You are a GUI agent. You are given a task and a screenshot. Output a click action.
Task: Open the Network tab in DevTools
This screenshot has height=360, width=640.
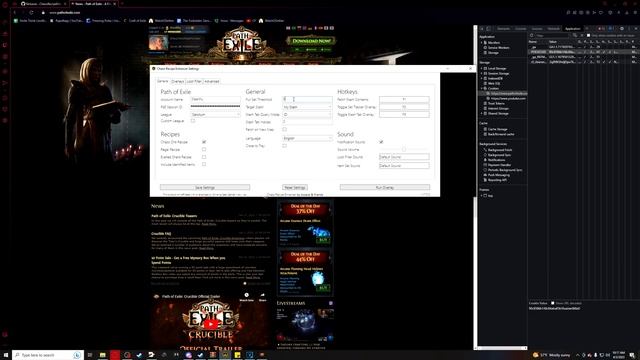click(553, 29)
